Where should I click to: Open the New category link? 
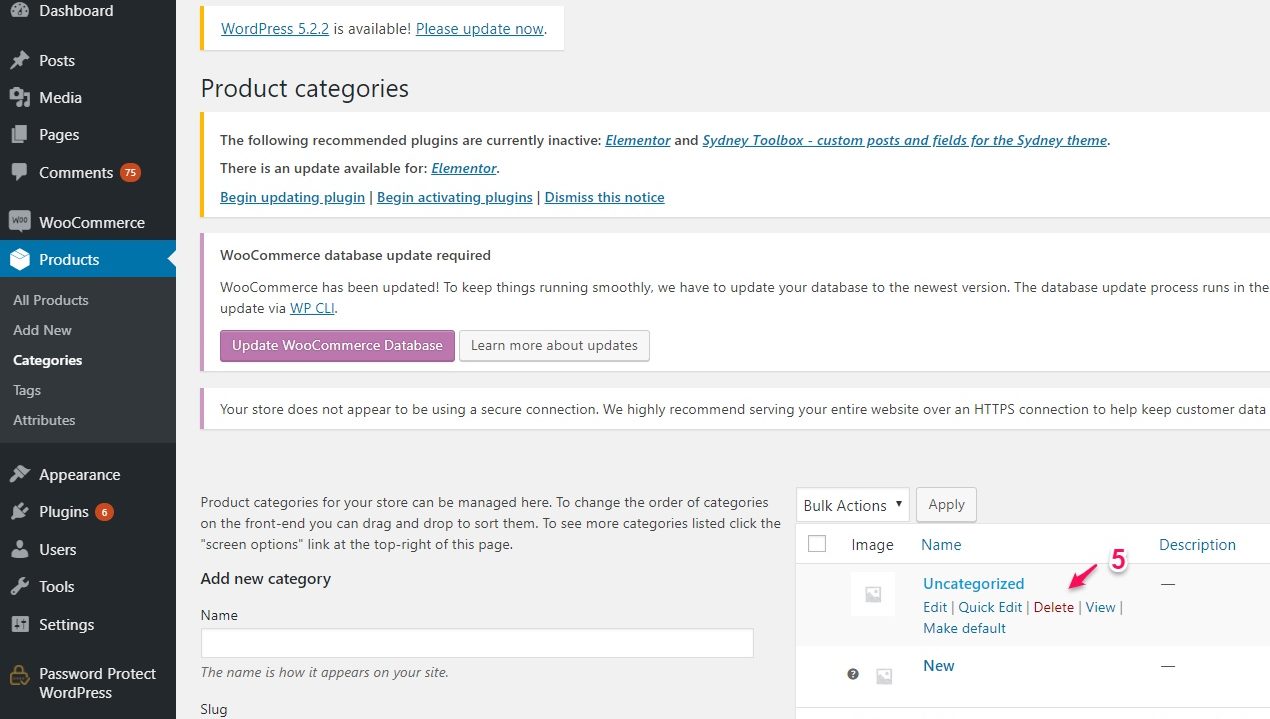pyautogui.click(x=939, y=665)
